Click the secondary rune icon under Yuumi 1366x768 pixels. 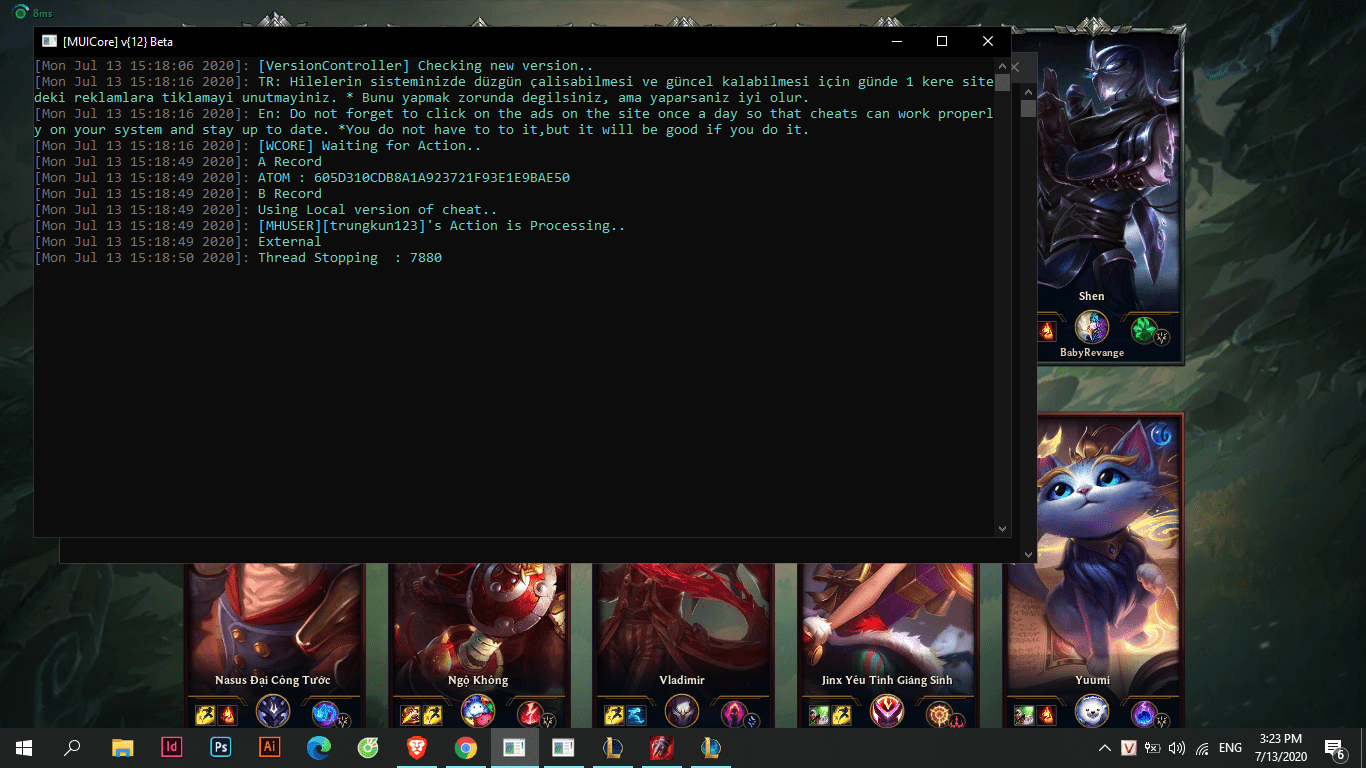click(x=1144, y=713)
